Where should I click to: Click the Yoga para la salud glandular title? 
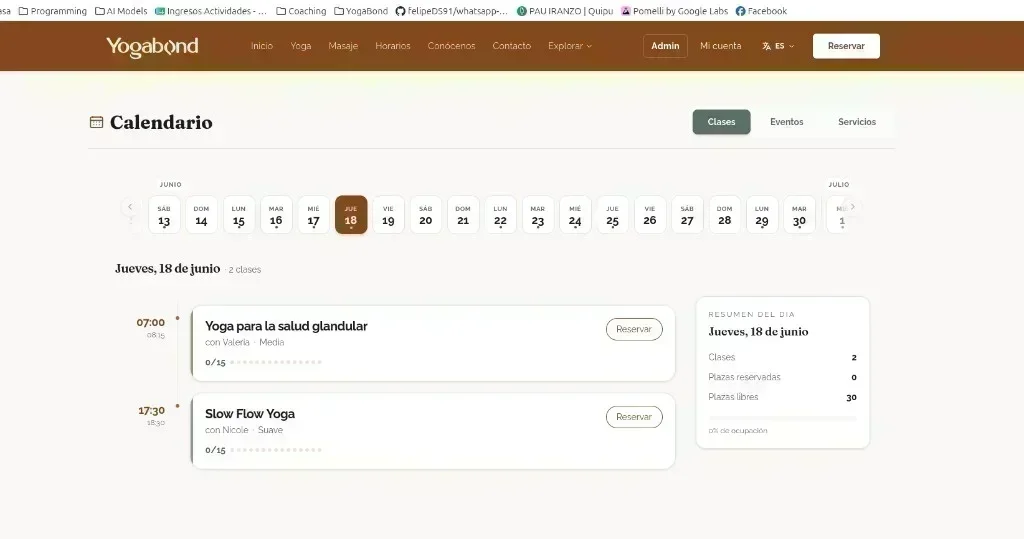click(x=286, y=326)
